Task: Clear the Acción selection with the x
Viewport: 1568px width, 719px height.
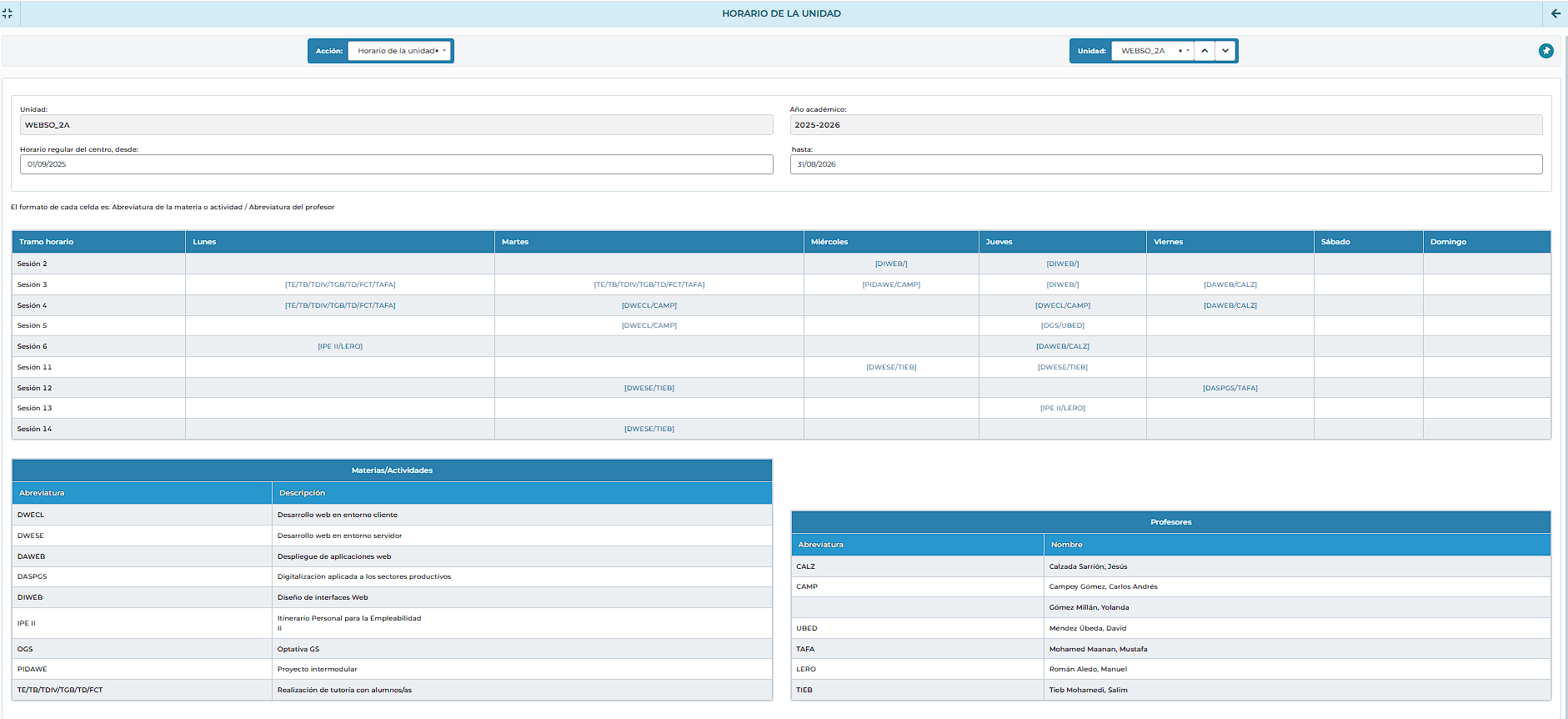Action: click(437, 51)
